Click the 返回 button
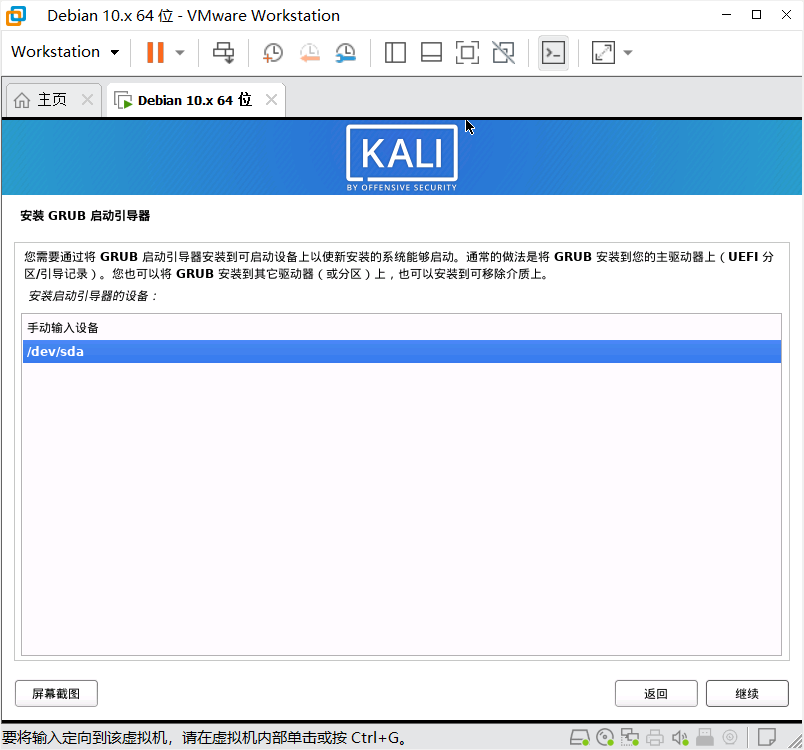The width and height of the screenshot is (804, 750). tap(656, 694)
